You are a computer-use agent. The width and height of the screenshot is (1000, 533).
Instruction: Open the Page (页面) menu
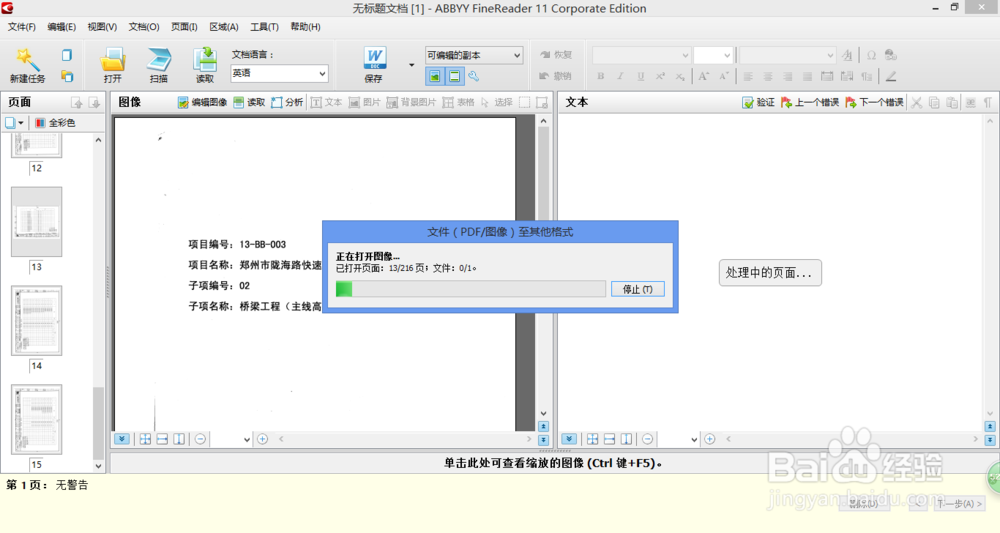point(184,27)
